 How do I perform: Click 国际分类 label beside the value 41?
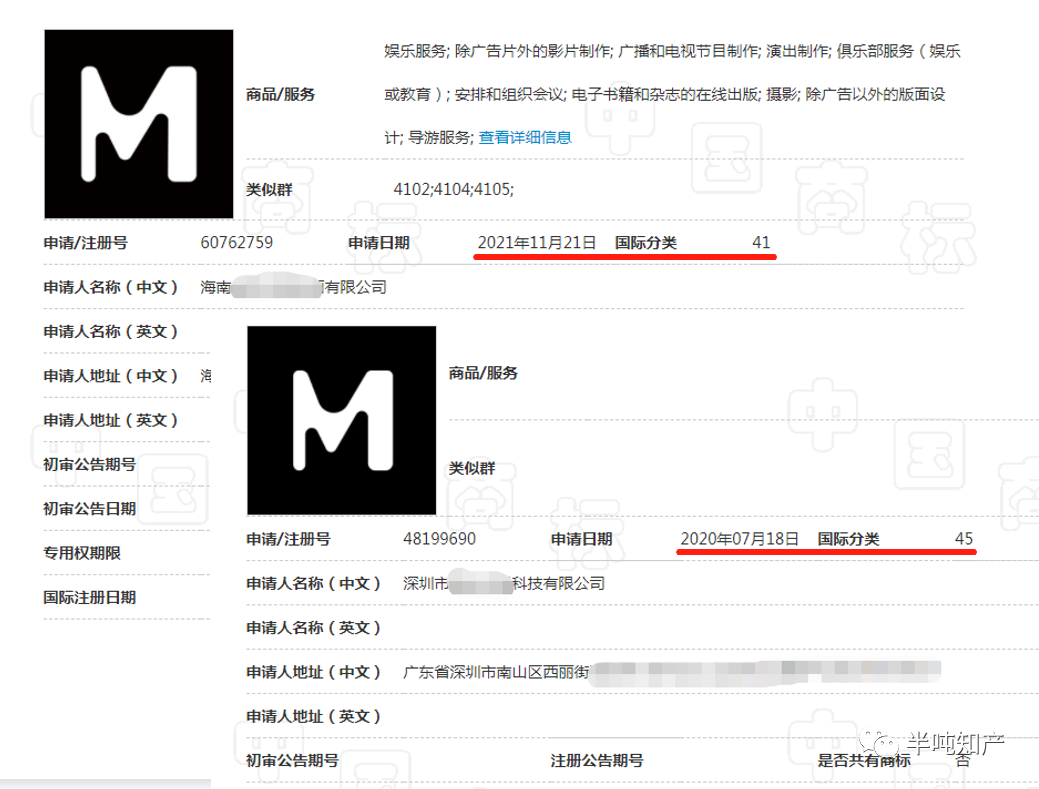click(645, 242)
